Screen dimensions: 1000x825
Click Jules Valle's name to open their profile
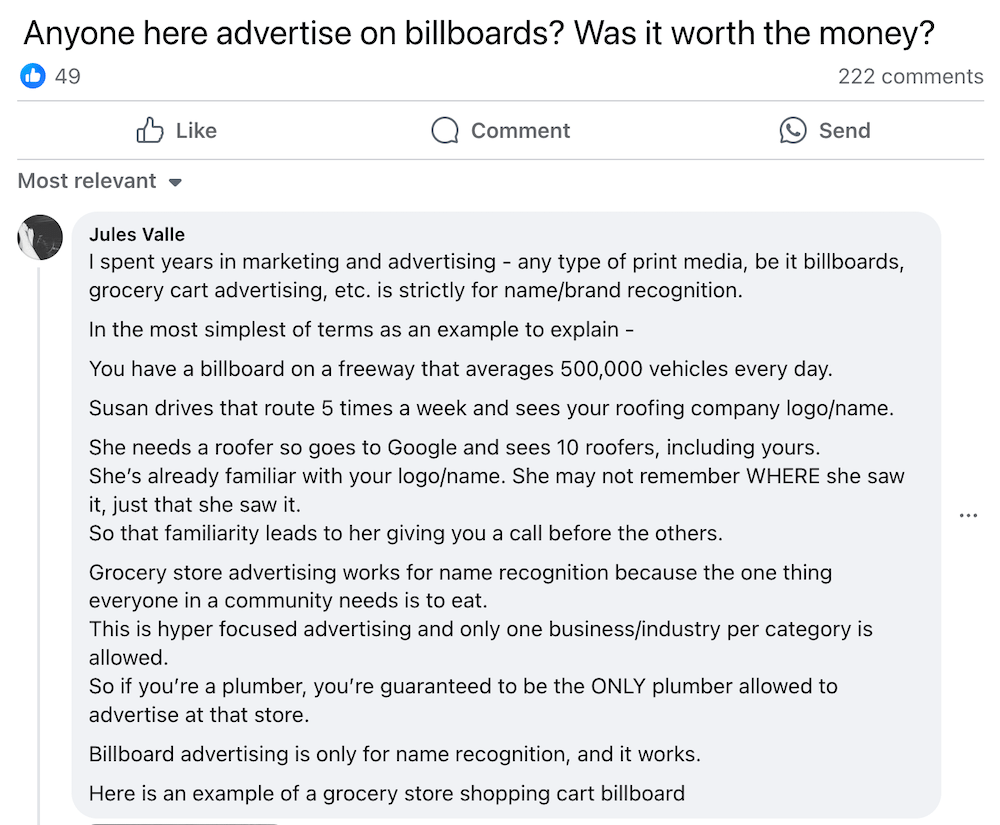tap(137, 234)
